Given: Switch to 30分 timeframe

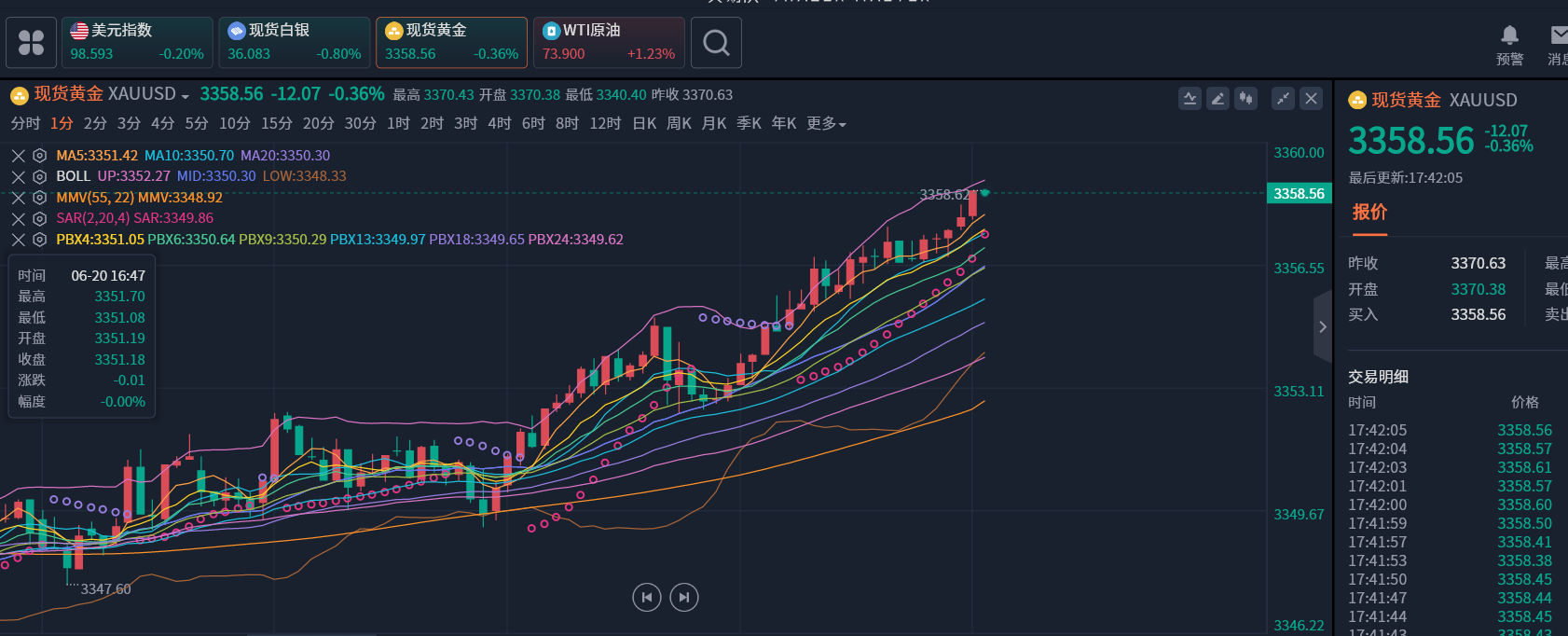Looking at the screenshot, I should 360,123.
